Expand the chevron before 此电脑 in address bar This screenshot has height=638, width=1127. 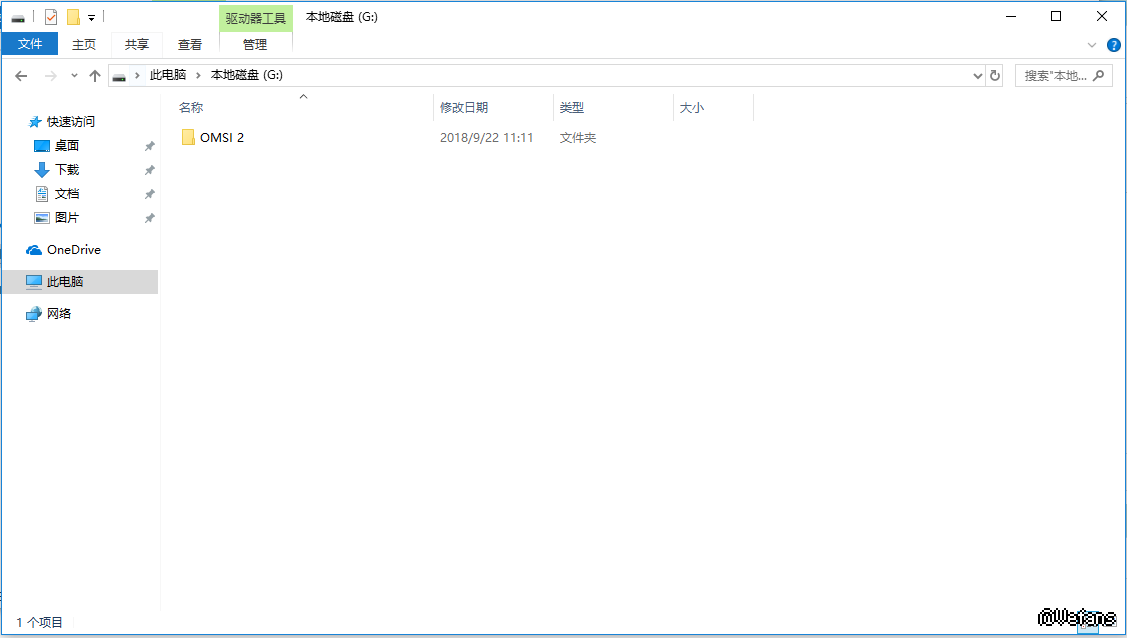(x=137, y=75)
